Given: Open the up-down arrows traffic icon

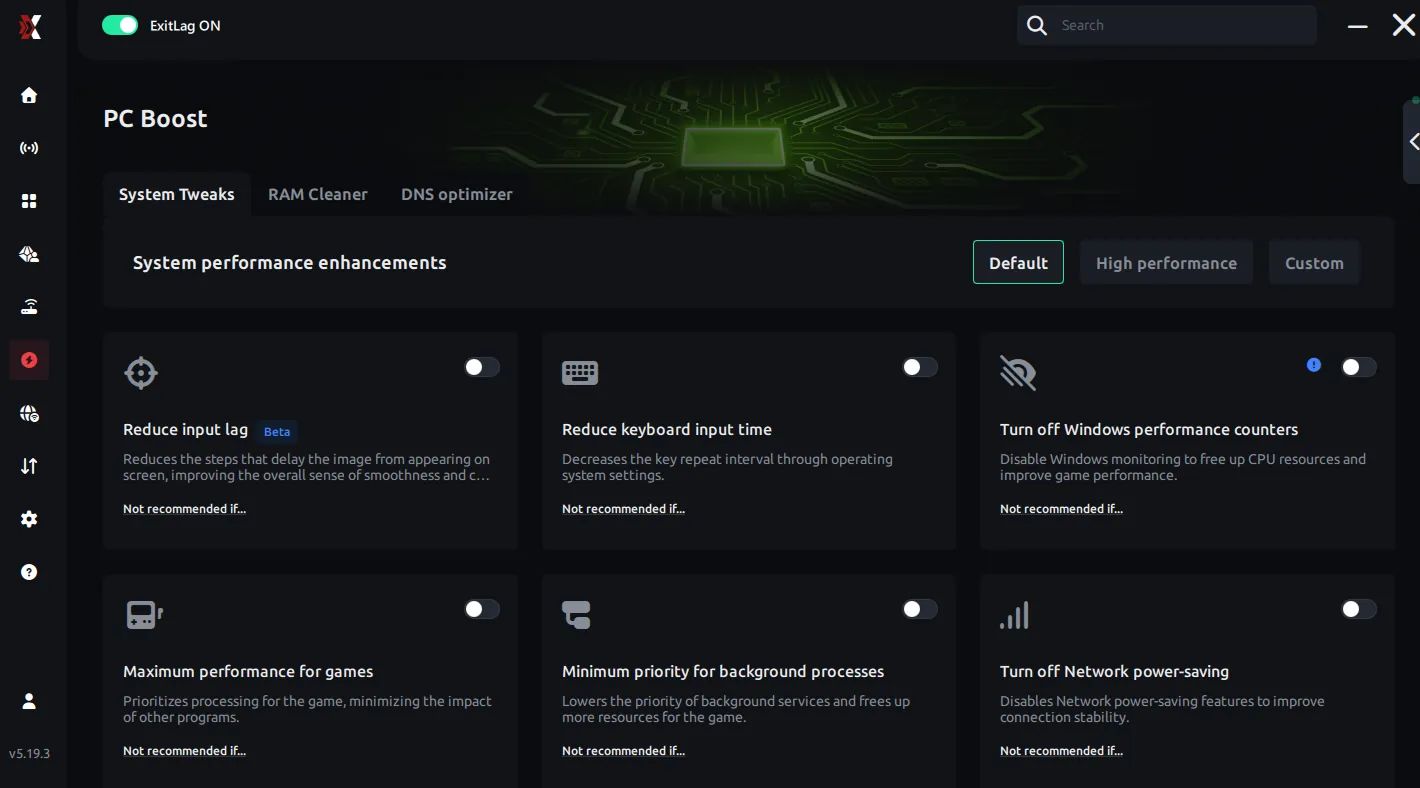Looking at the screenshot, I should 29,466.
